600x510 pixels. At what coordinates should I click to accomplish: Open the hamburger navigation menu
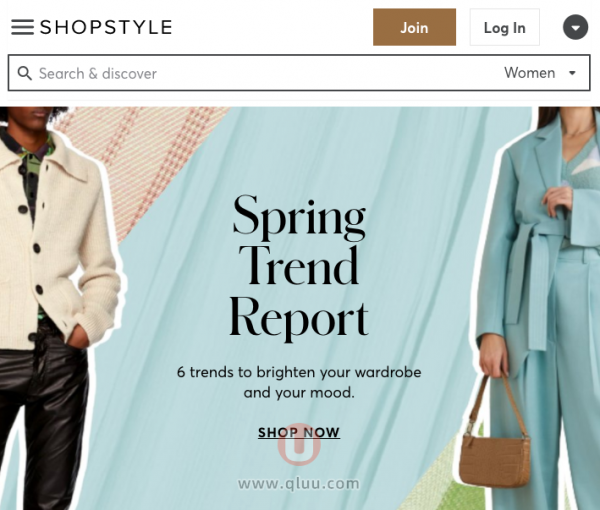point(22,27)
